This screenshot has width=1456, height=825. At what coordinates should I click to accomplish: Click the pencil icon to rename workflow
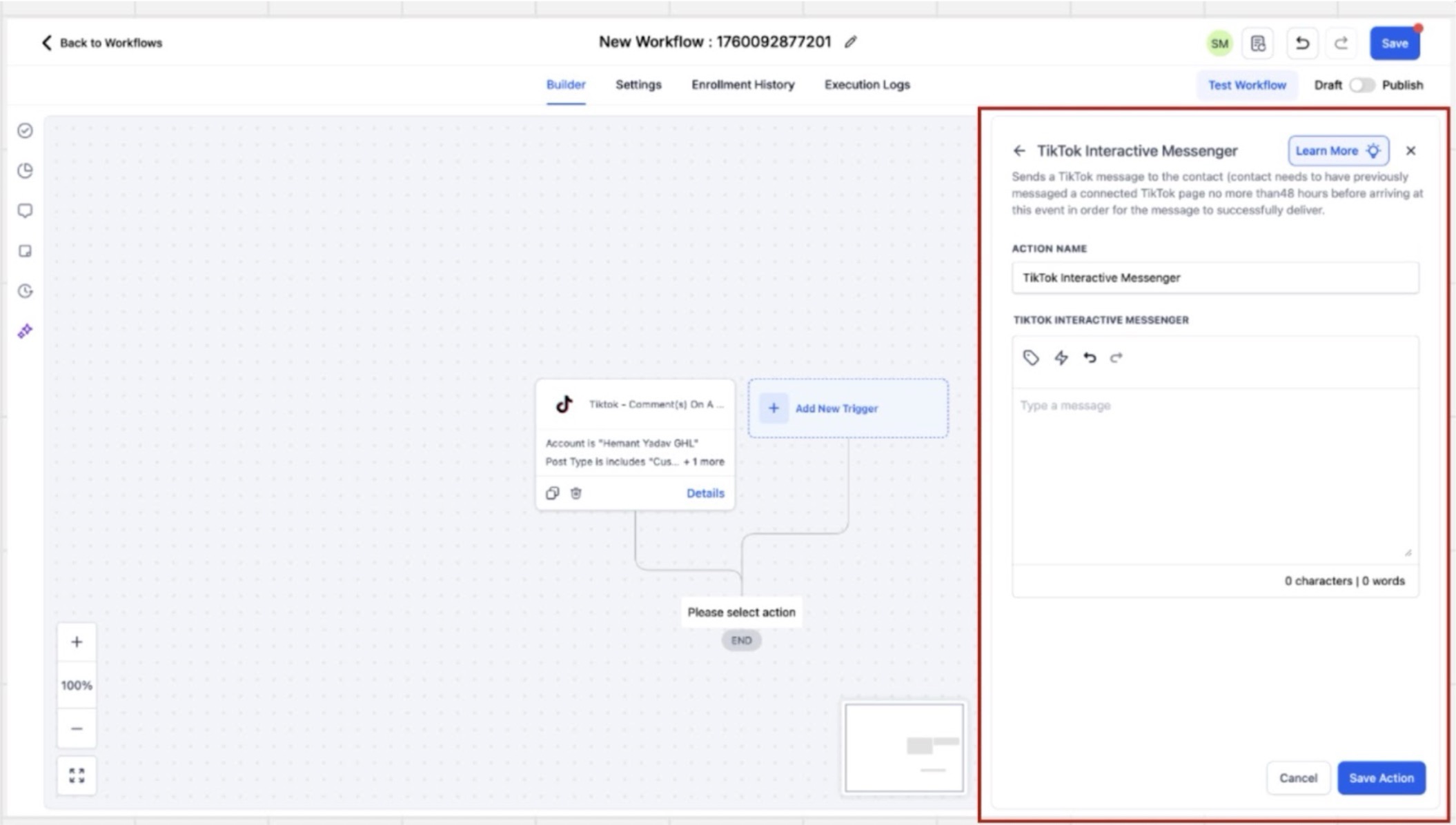850,42
